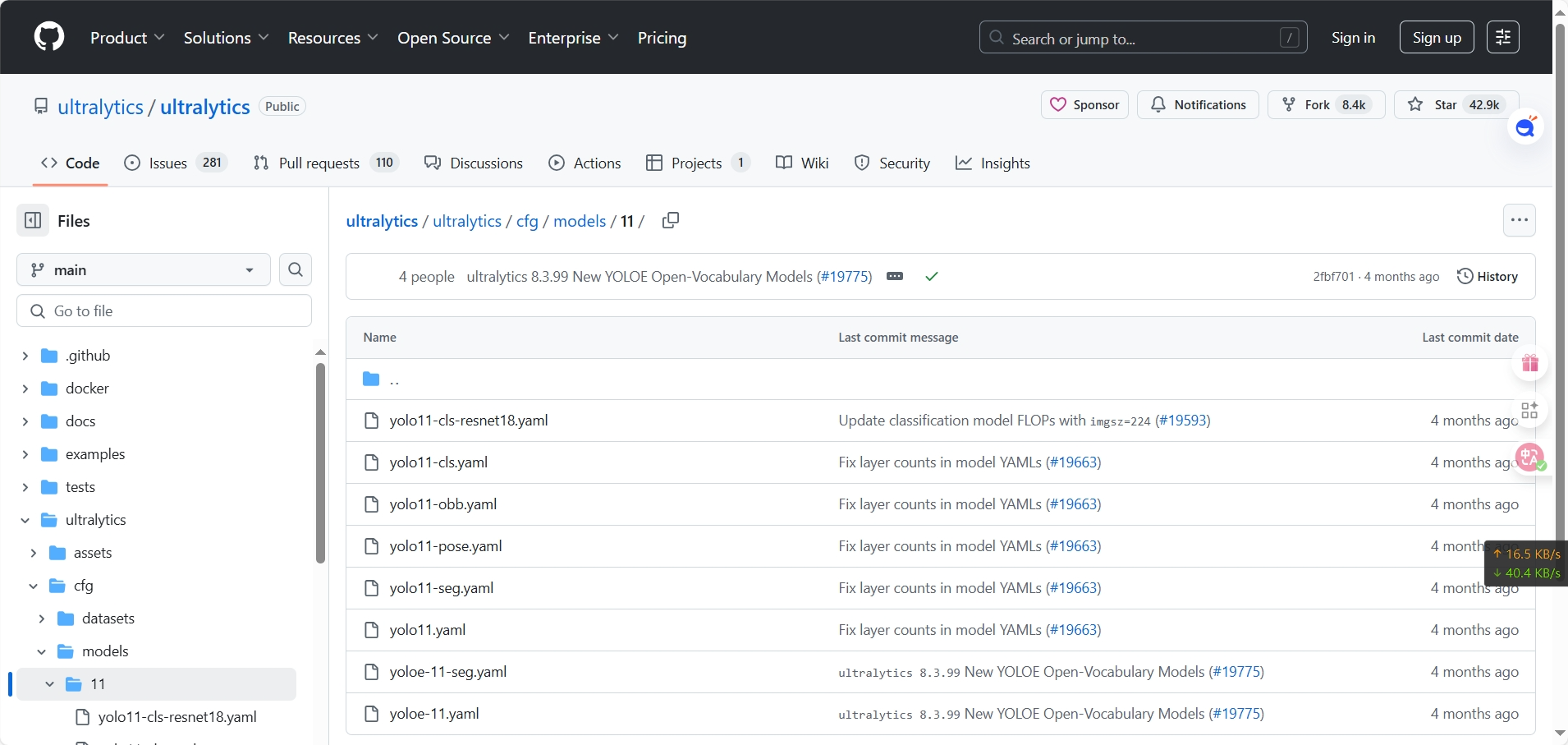Open the Open Source dropdown menu
The width and height of the screenshot is (1568, 745).
click(x=453, y=38)
